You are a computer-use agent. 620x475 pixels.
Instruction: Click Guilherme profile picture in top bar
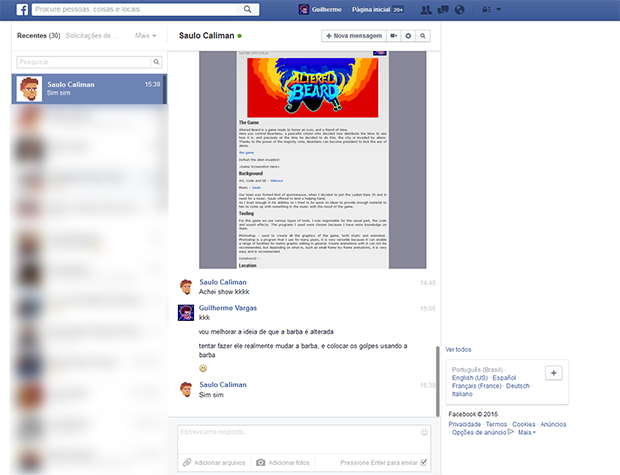click(x=304, y=9)
